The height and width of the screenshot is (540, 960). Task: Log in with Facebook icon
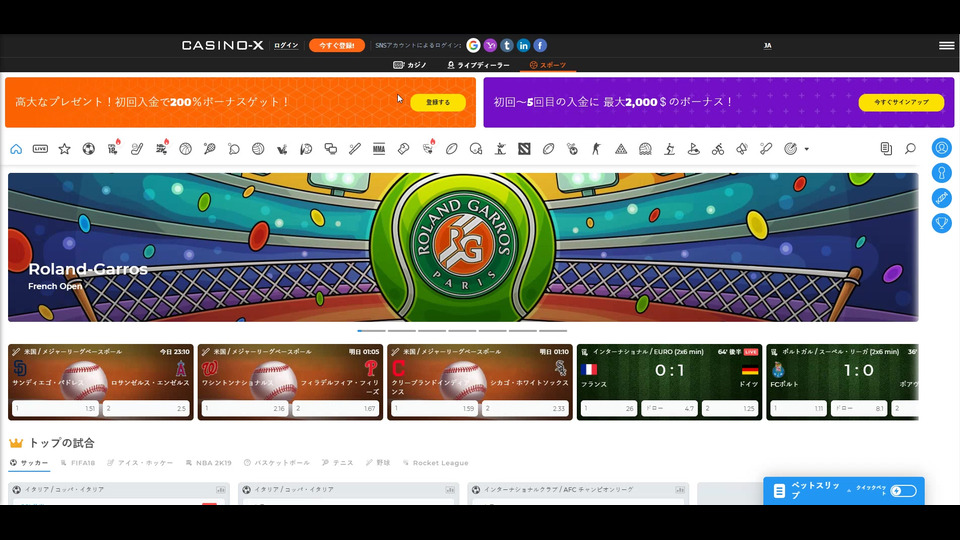click(539, 45)
